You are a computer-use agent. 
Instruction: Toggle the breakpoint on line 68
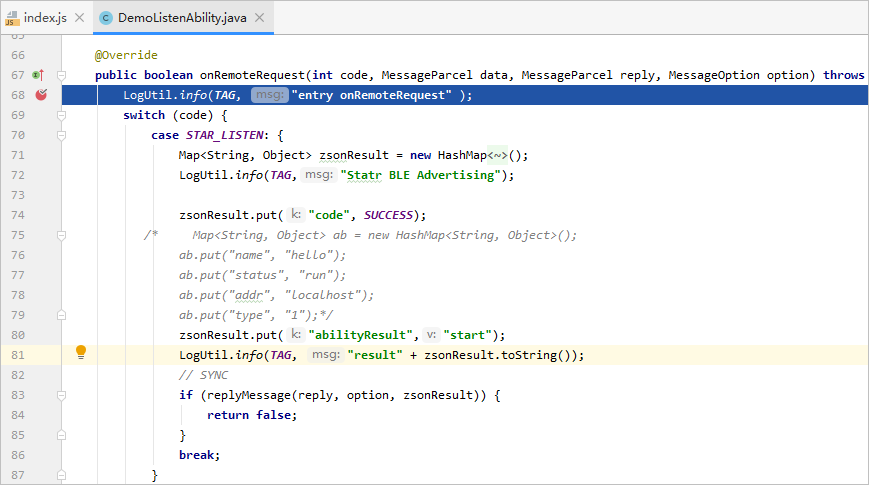41,95
